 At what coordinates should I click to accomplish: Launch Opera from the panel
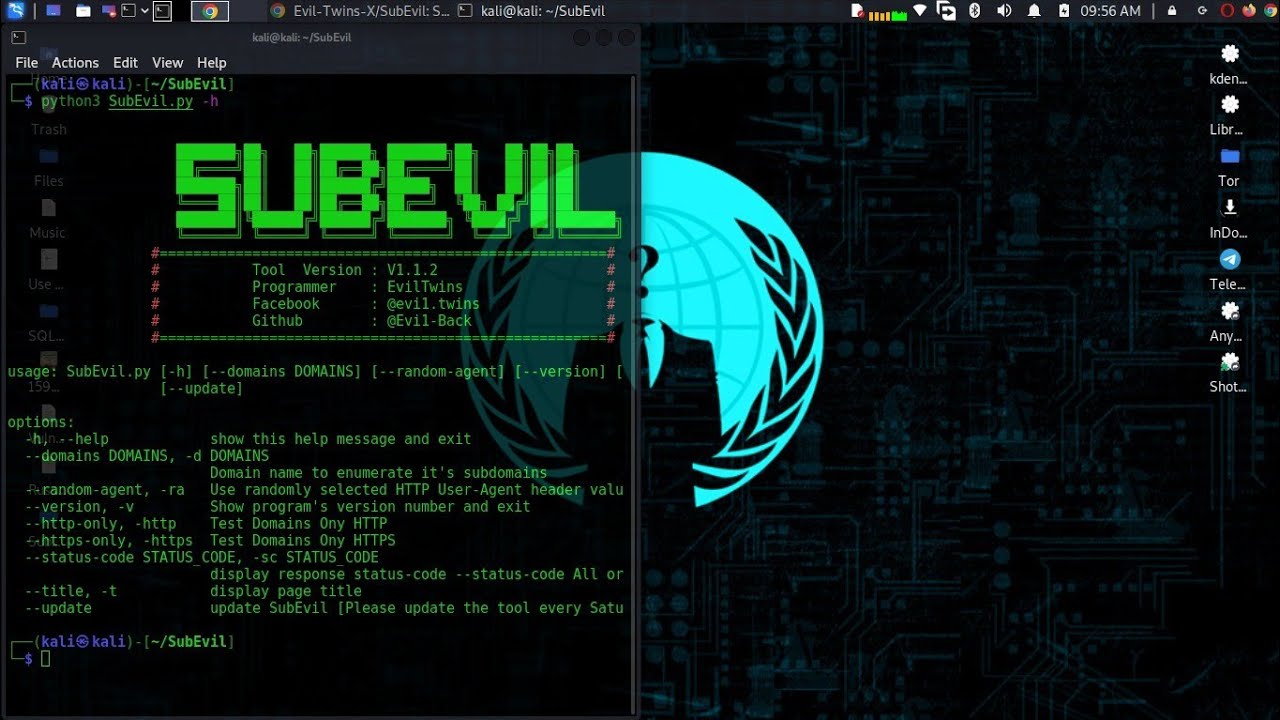pos(1227,11)
